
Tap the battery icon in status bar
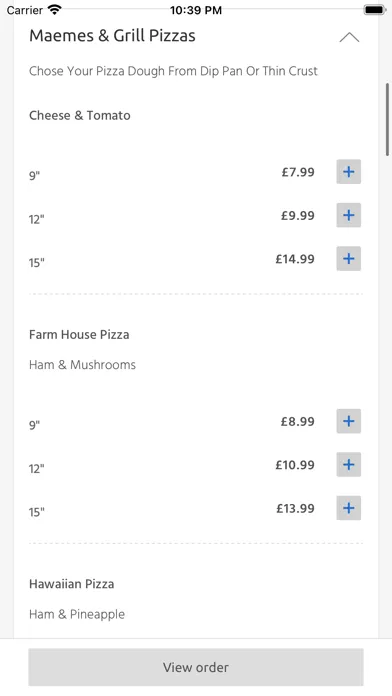(374, 10)
